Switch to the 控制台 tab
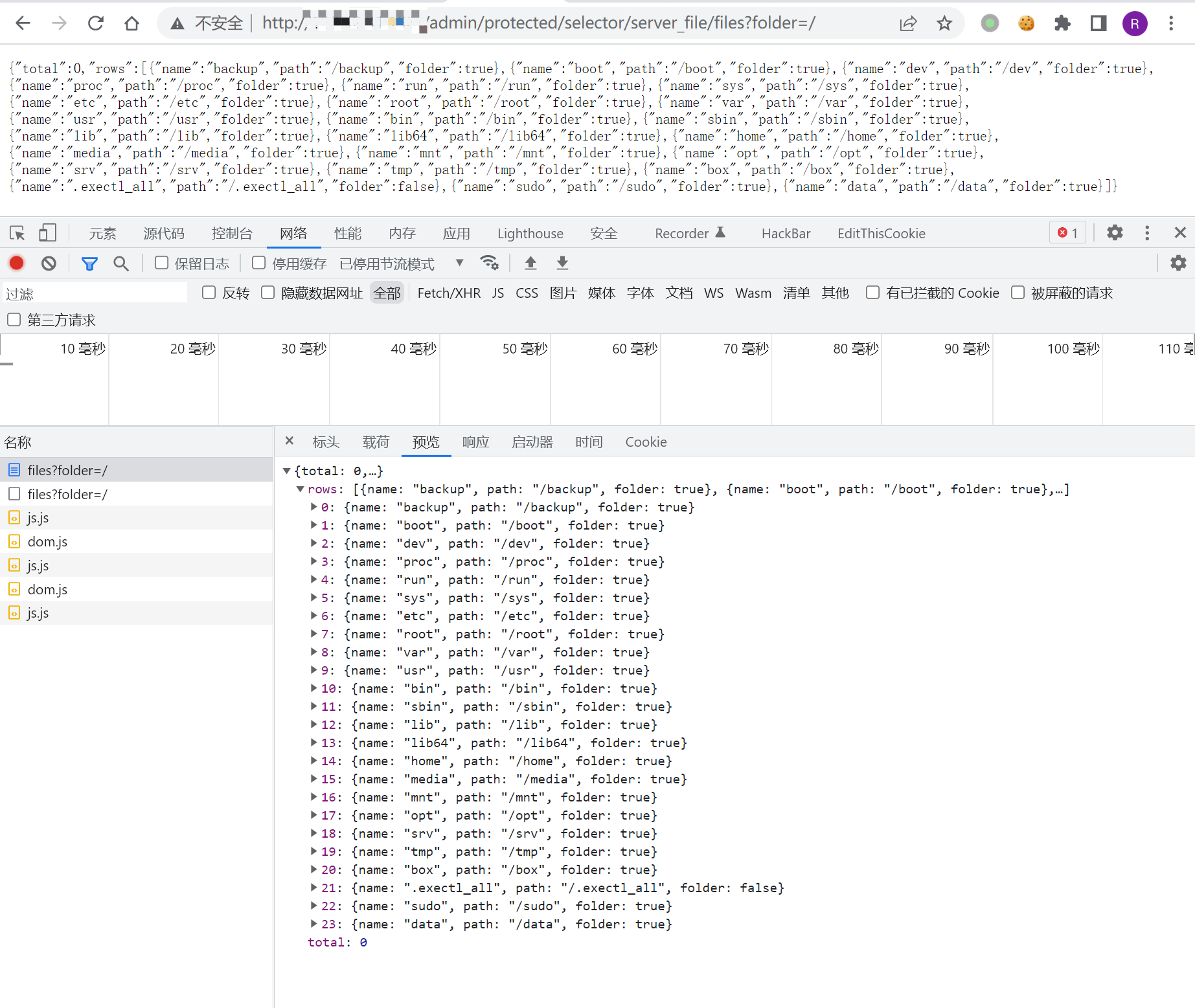Image resolution: width=1195 pixels, height=1008 pixels. point(231,233)
